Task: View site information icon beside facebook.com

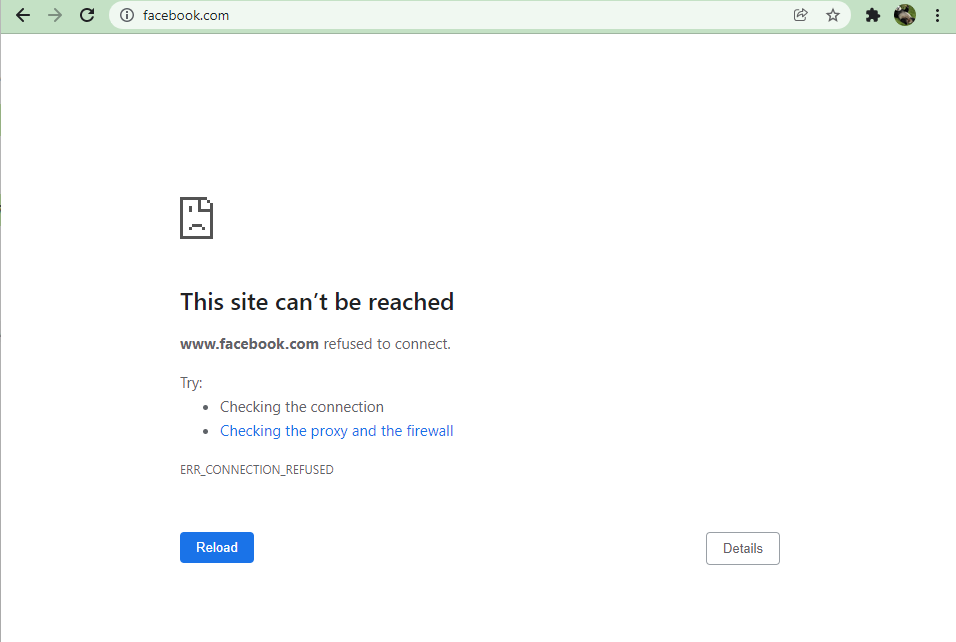Action: [x=127, y=15]
